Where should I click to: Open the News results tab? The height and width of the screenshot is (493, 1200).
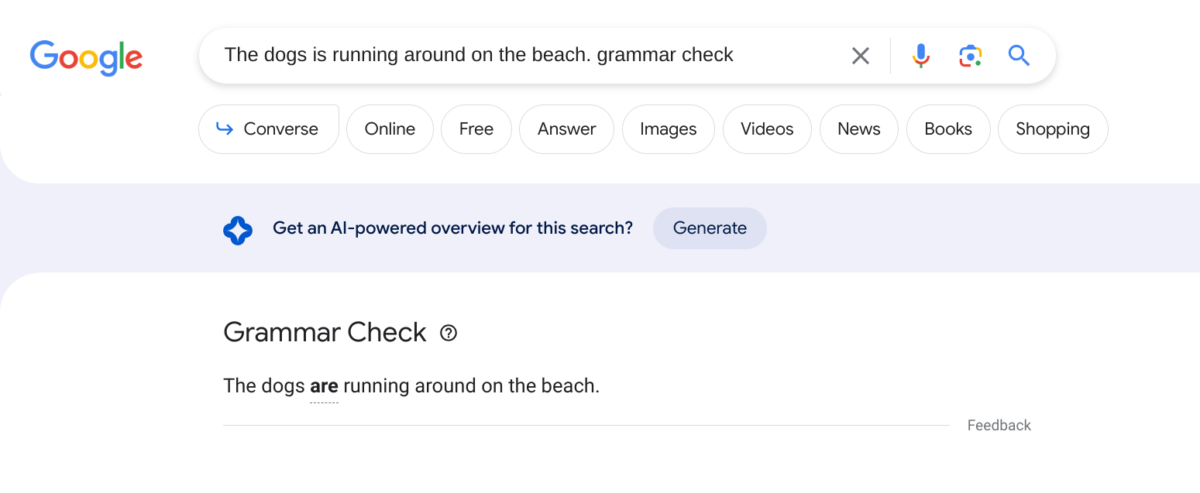(x=859, y=129)
